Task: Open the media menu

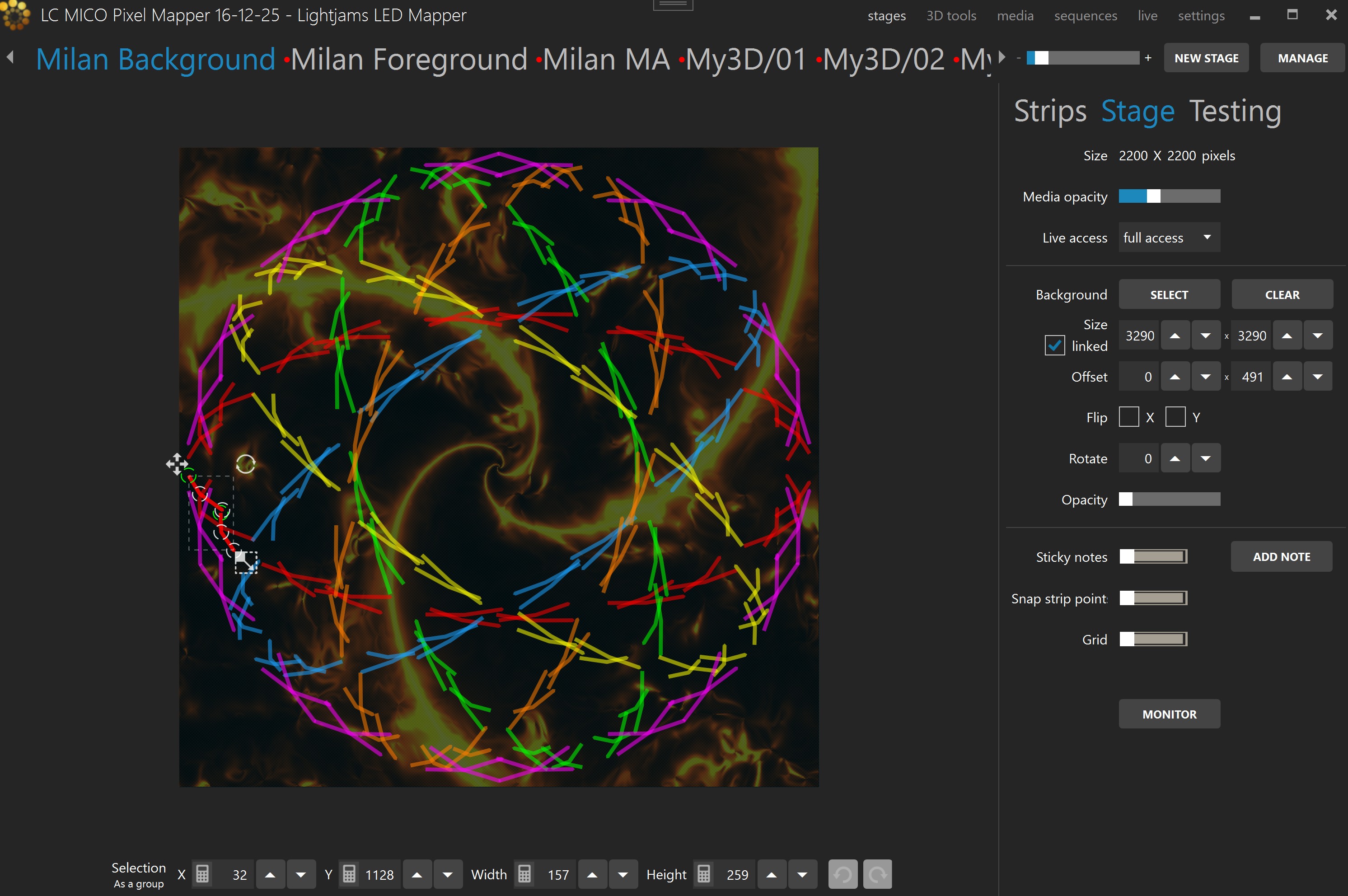Action: (x=1016, y=15)
